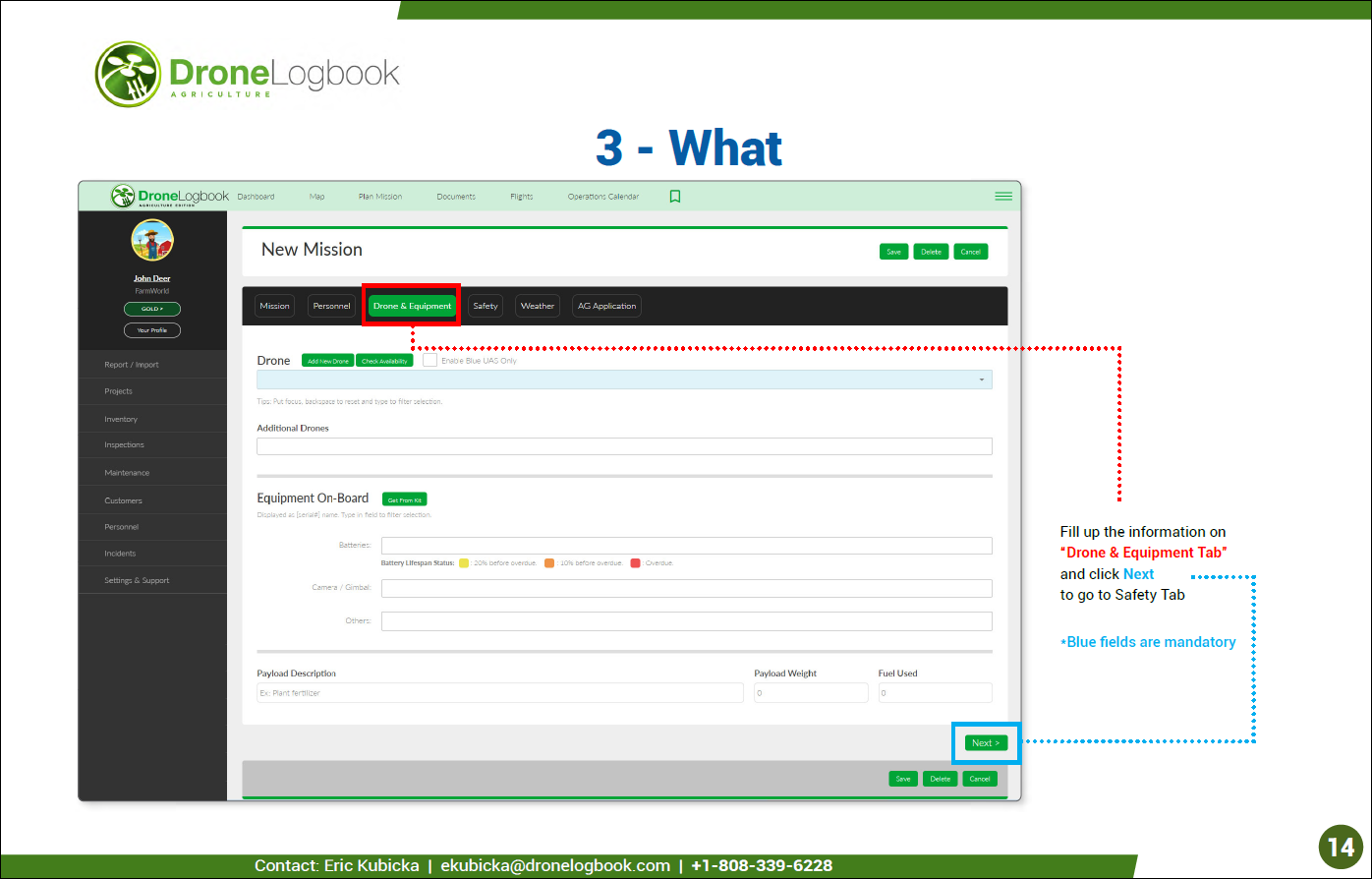
Task: Open the Weather tab
Action: point(538,306)
